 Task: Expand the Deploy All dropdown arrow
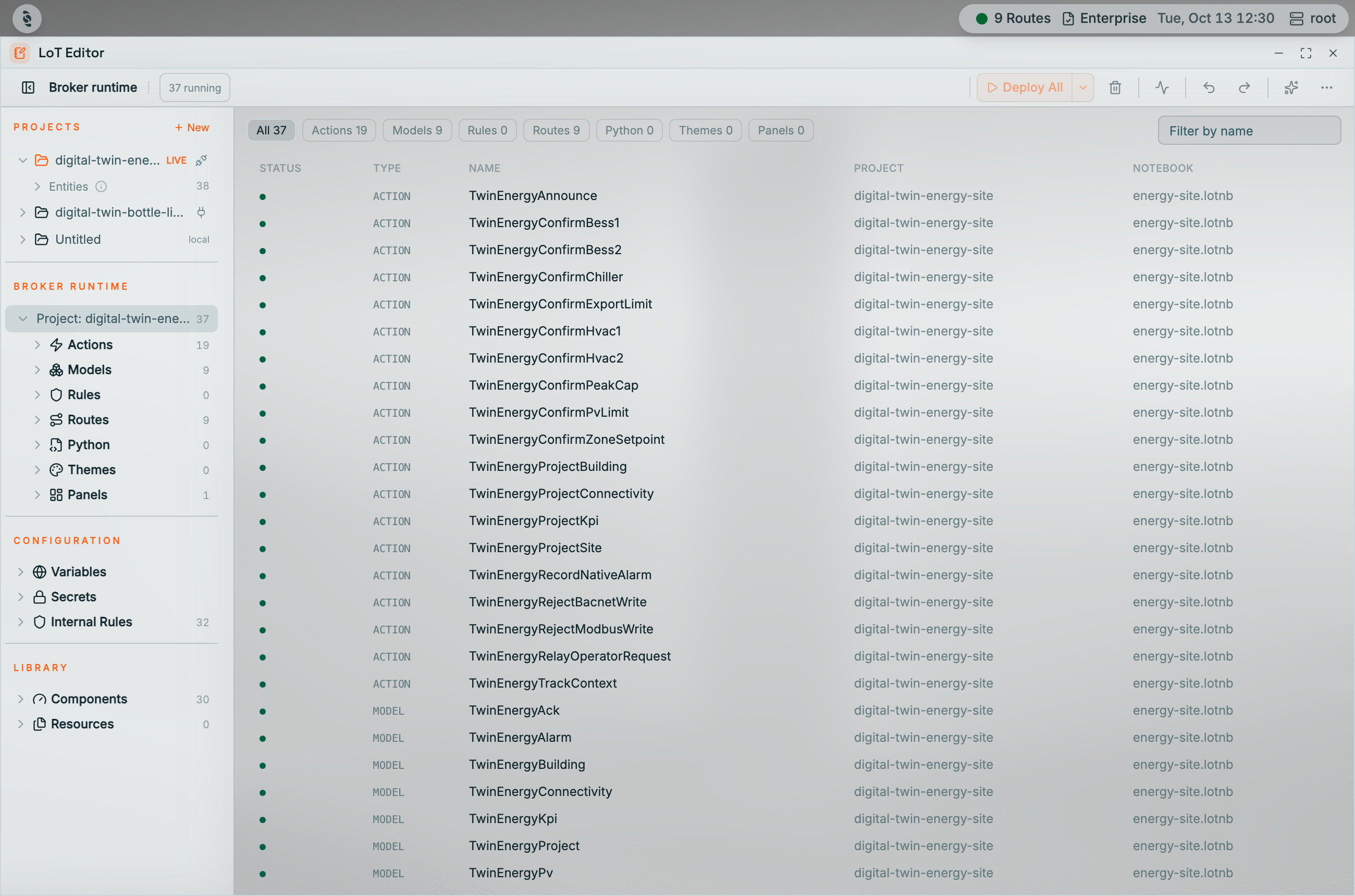pos(1082,88)
